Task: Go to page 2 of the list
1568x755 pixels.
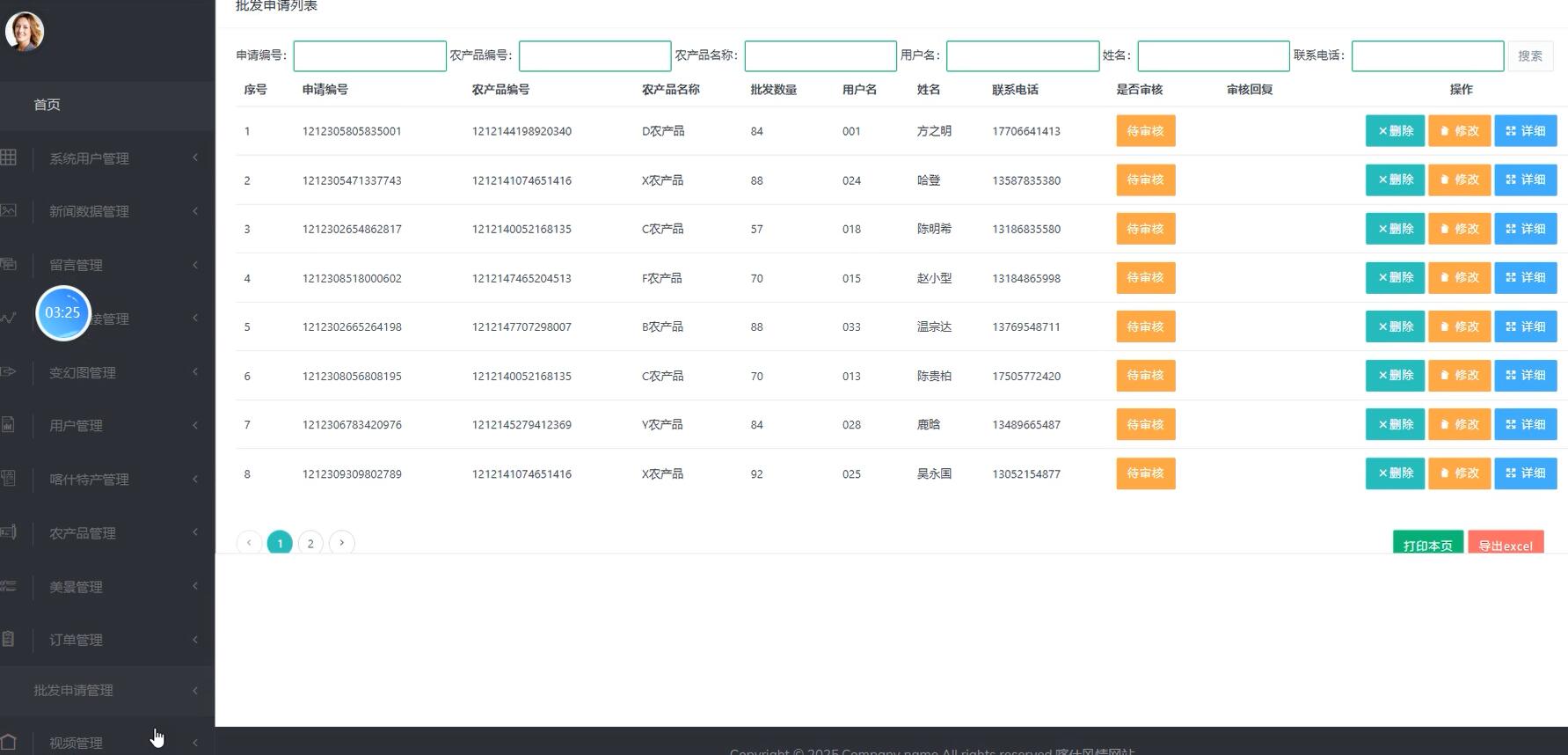Action: (x=310, y=543)
